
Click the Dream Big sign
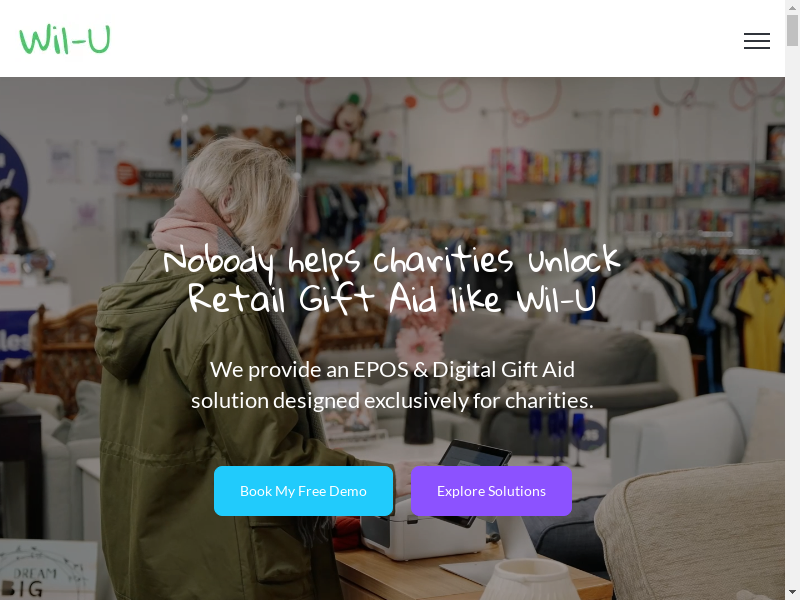(47, 570)
